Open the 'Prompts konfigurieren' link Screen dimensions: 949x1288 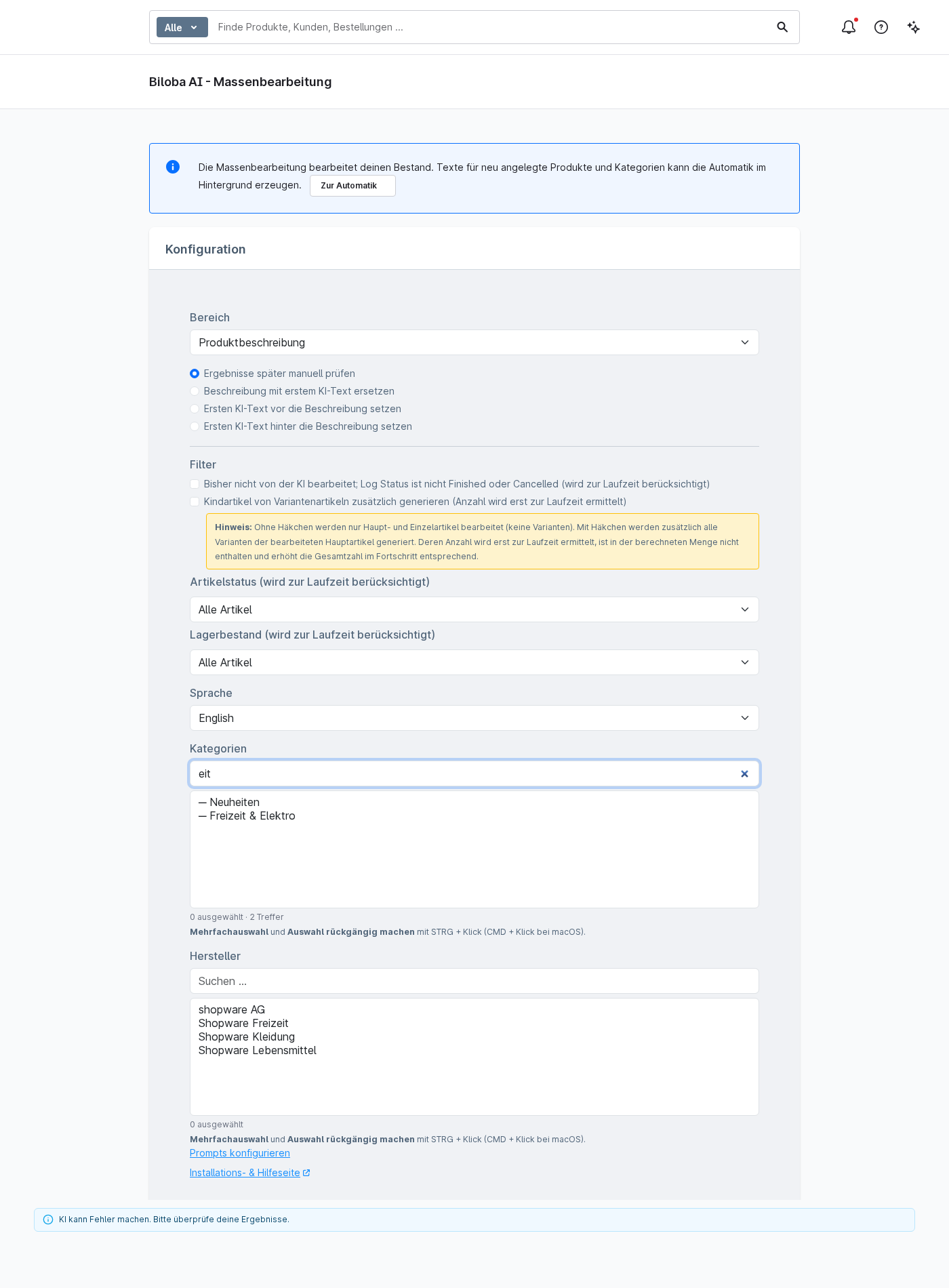pos(240,1153)
